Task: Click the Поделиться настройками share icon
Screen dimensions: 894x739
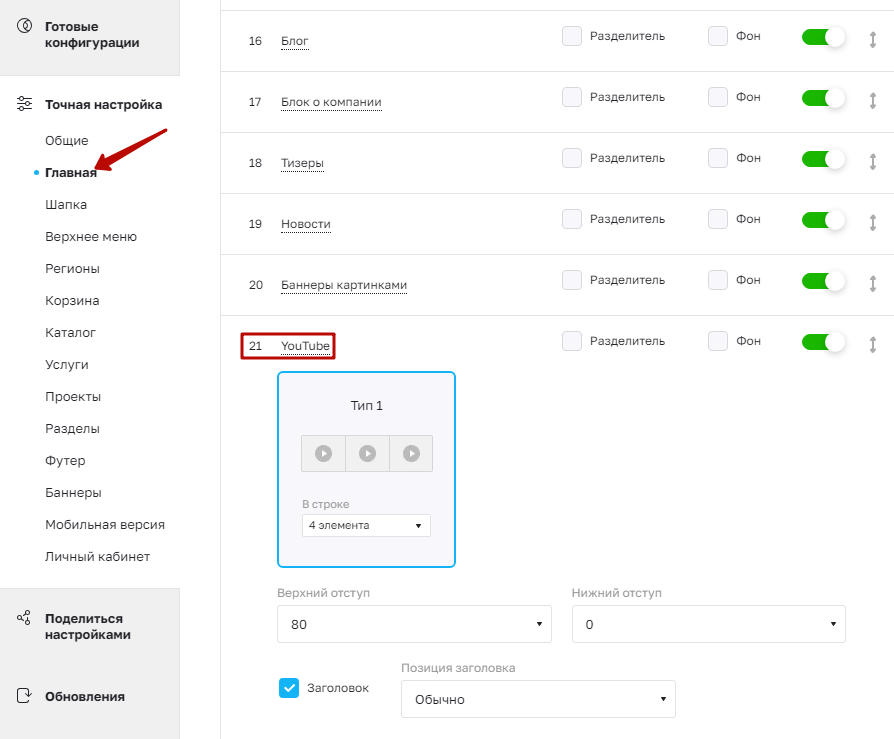Action: pos(24,618)
